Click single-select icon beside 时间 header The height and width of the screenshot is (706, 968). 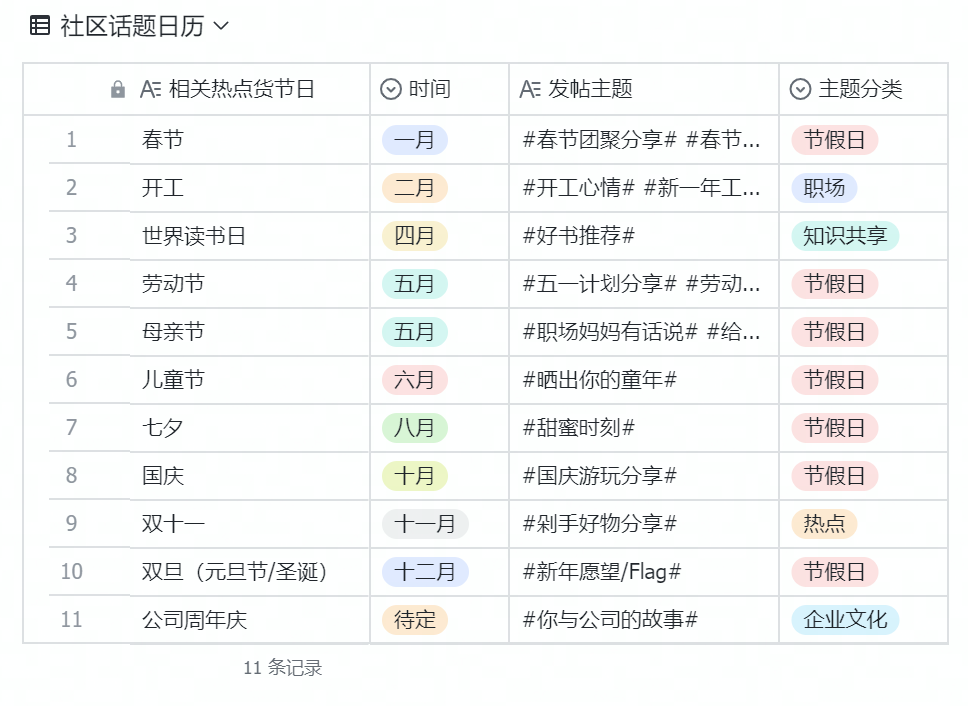click(390, 89)
